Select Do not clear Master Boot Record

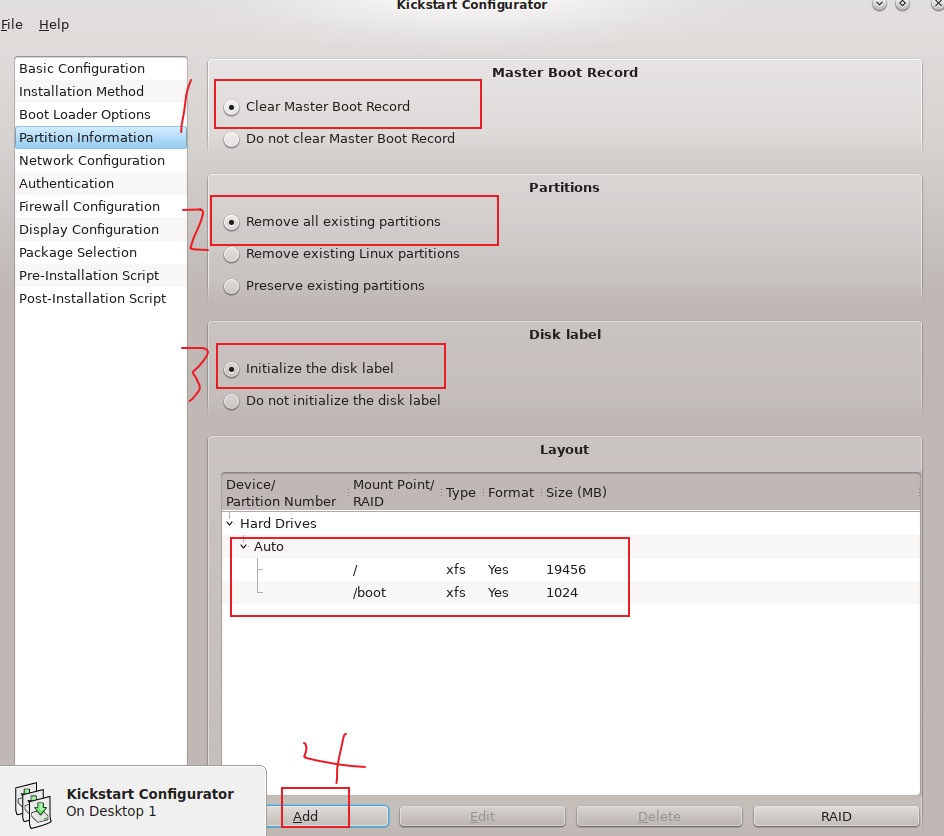coord(231,139)
